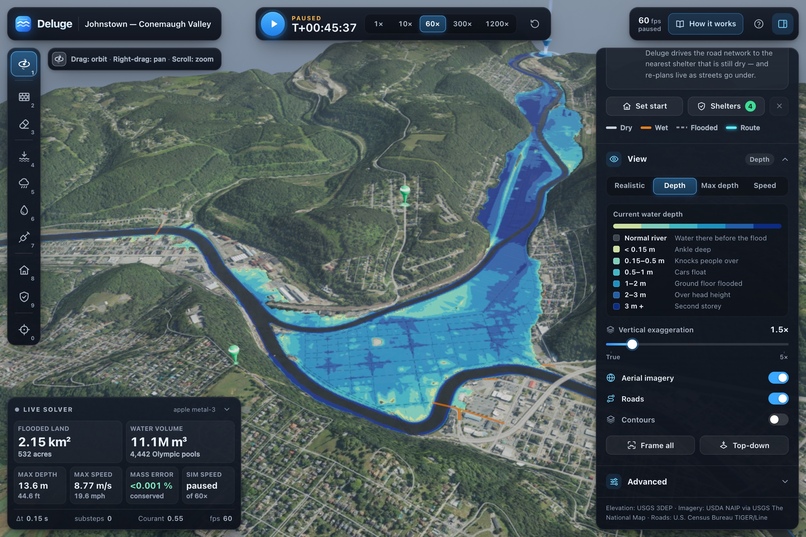Click the apple metal-3 backend label
Viewport: 806px width, 537px height.
tap(194, 410)
